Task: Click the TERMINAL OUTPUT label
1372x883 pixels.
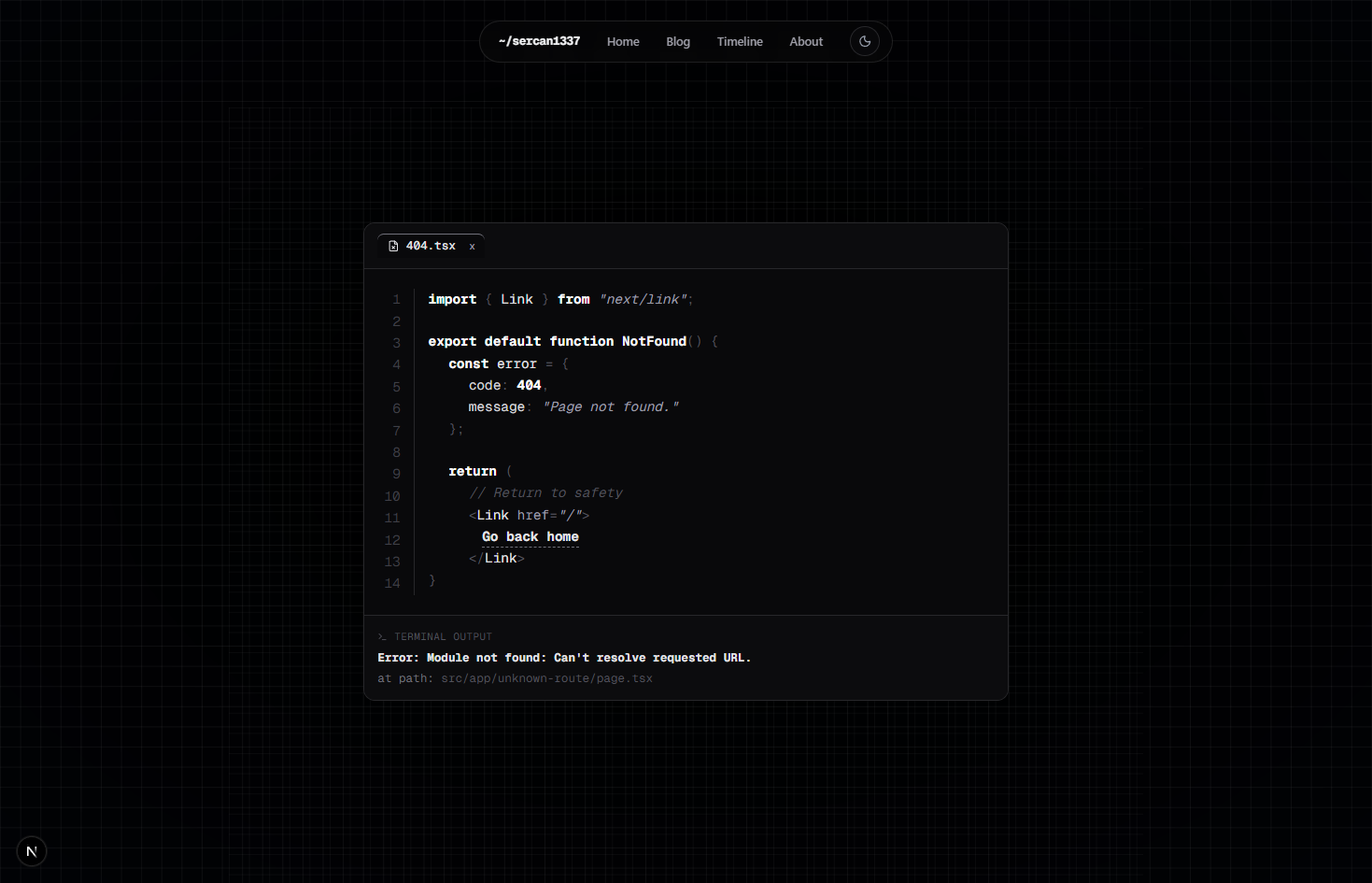Action: point(443,637)
